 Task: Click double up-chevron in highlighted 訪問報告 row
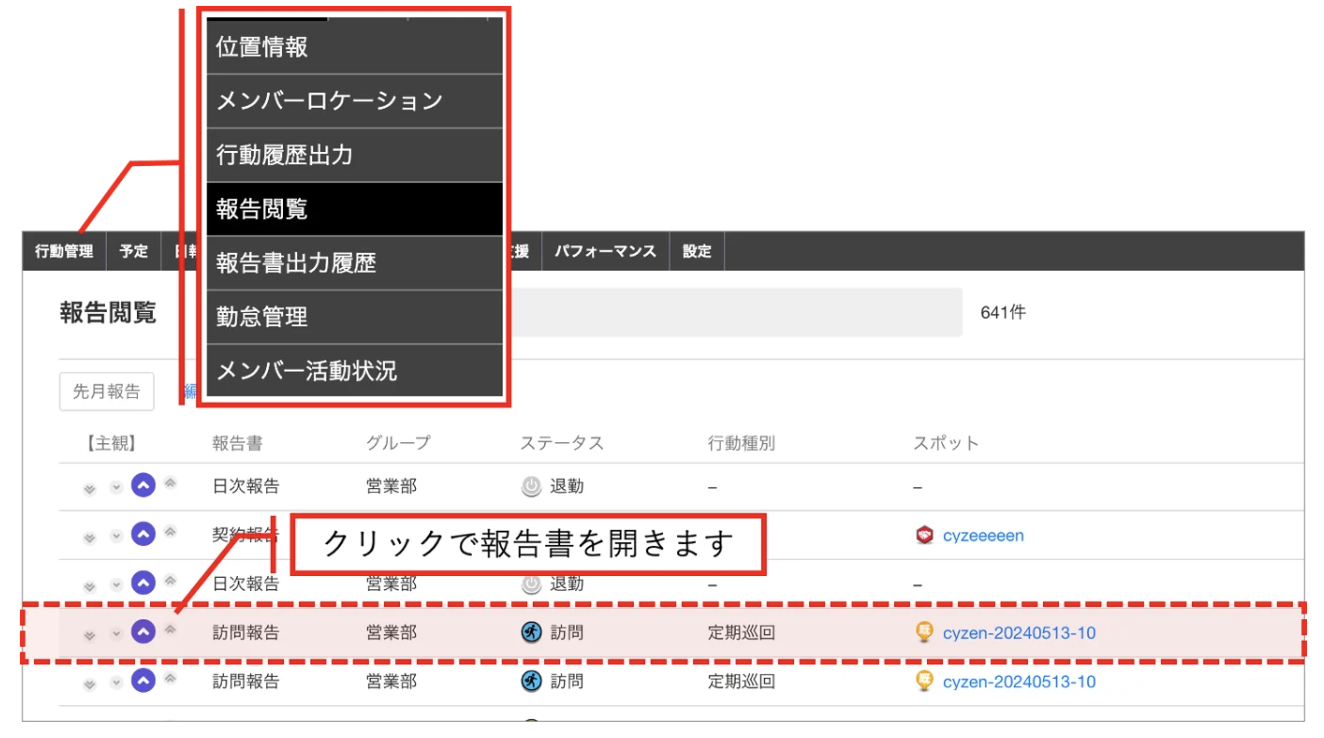tap(170, 629)
